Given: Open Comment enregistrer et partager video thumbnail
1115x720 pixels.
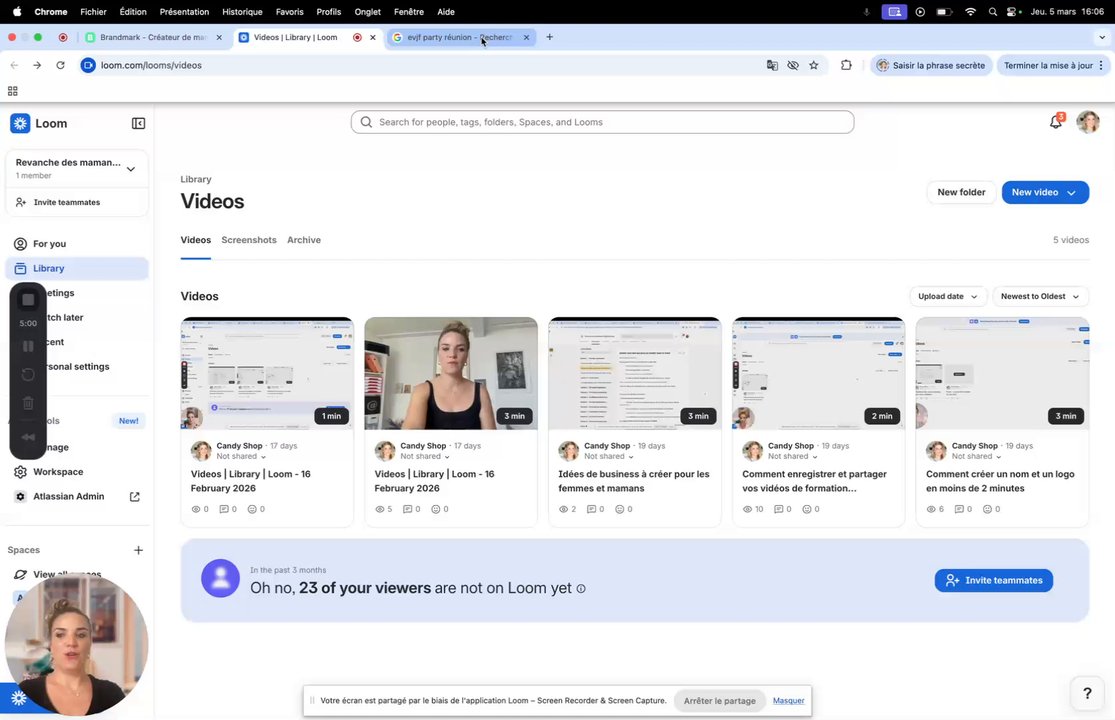Looking at the screenshot, I should point(818,373).
